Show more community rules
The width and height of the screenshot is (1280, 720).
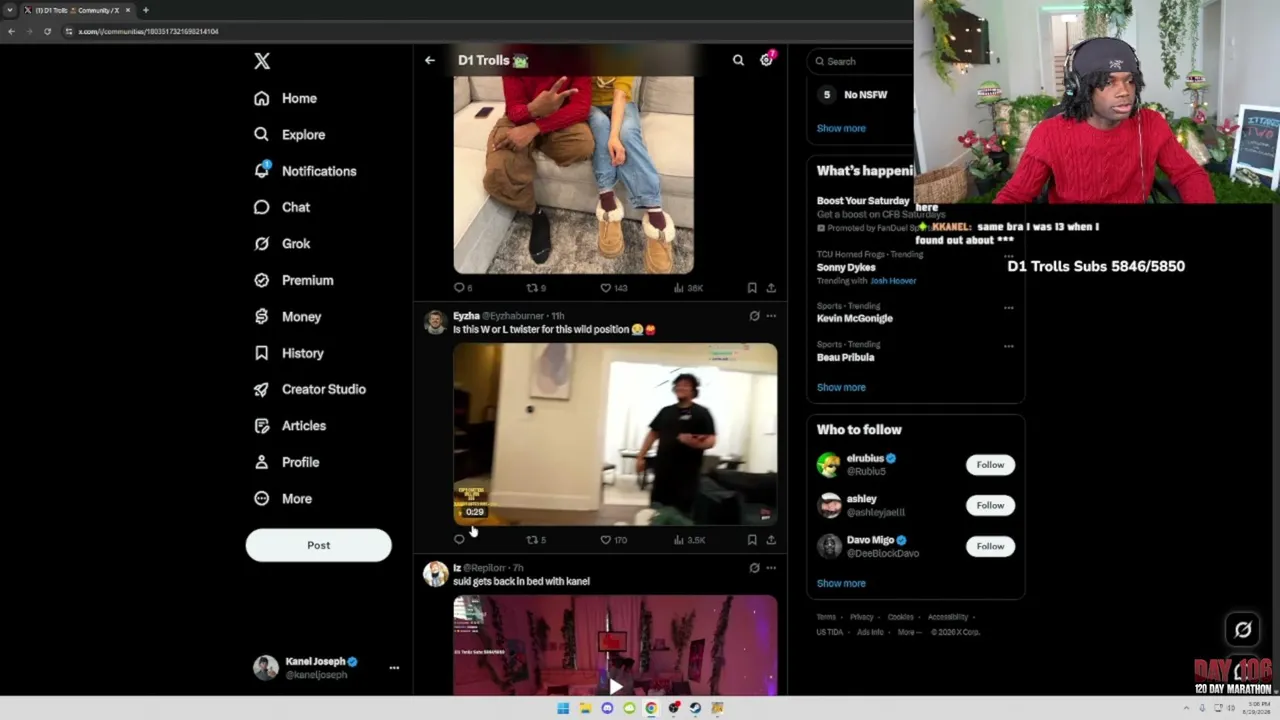click(841, 128)
